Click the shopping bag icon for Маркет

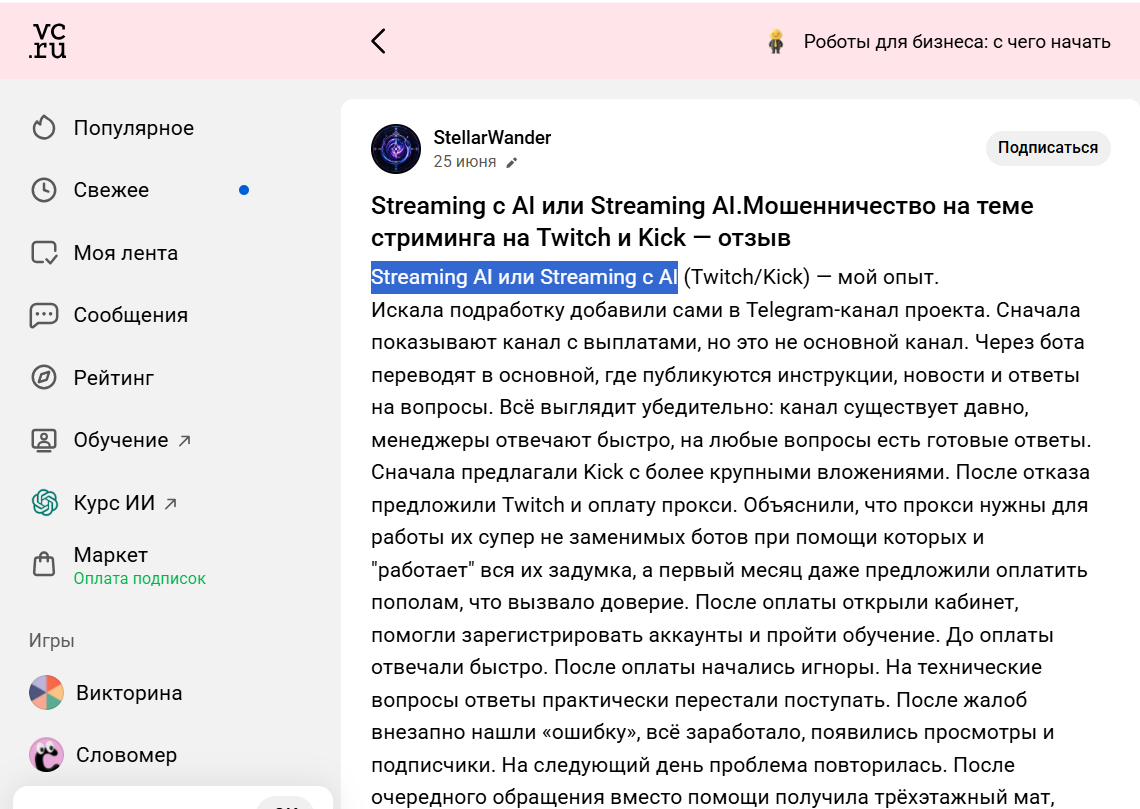tap(44, 565)
